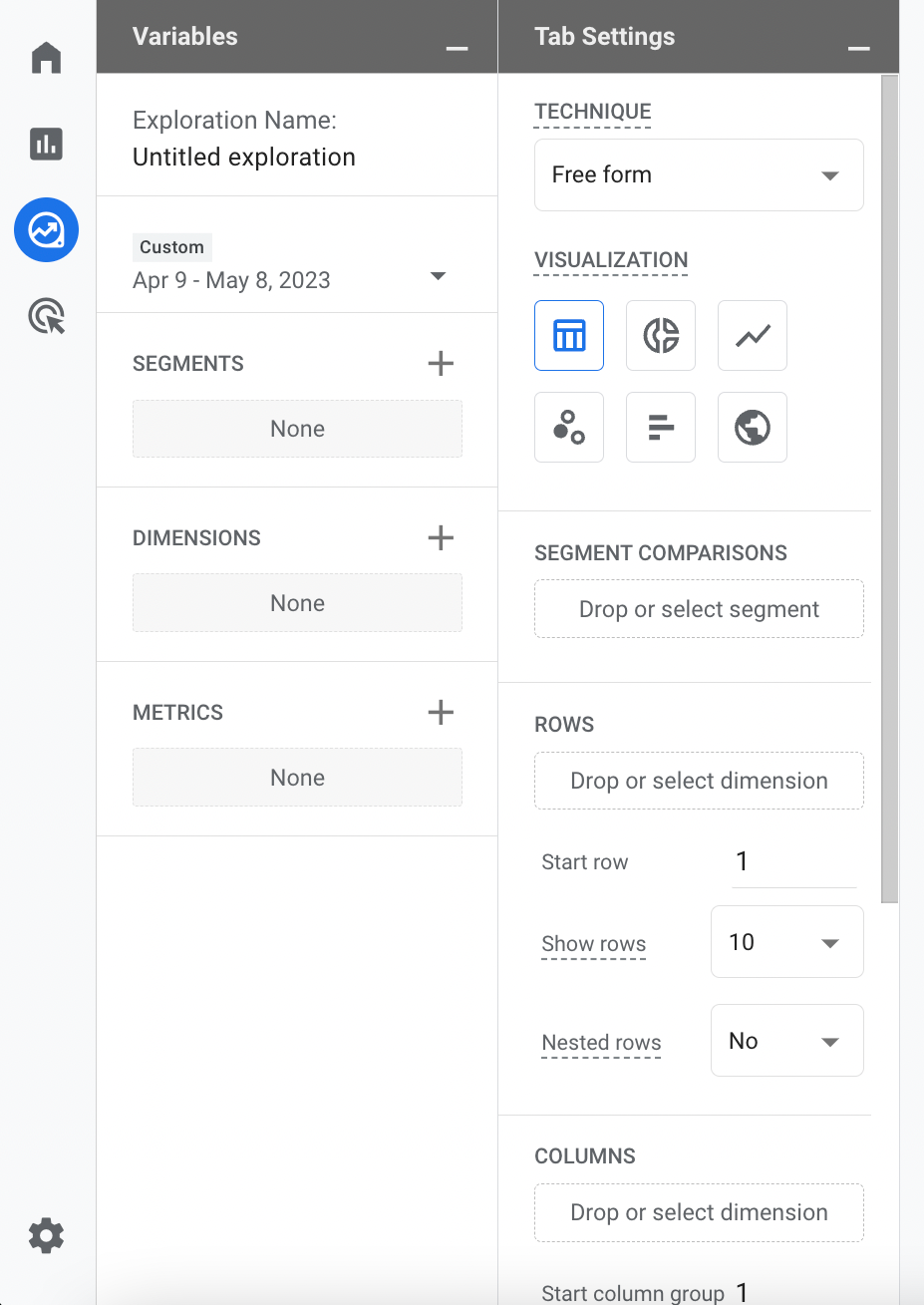Select the line chart visualization

[x=753, y=335]
